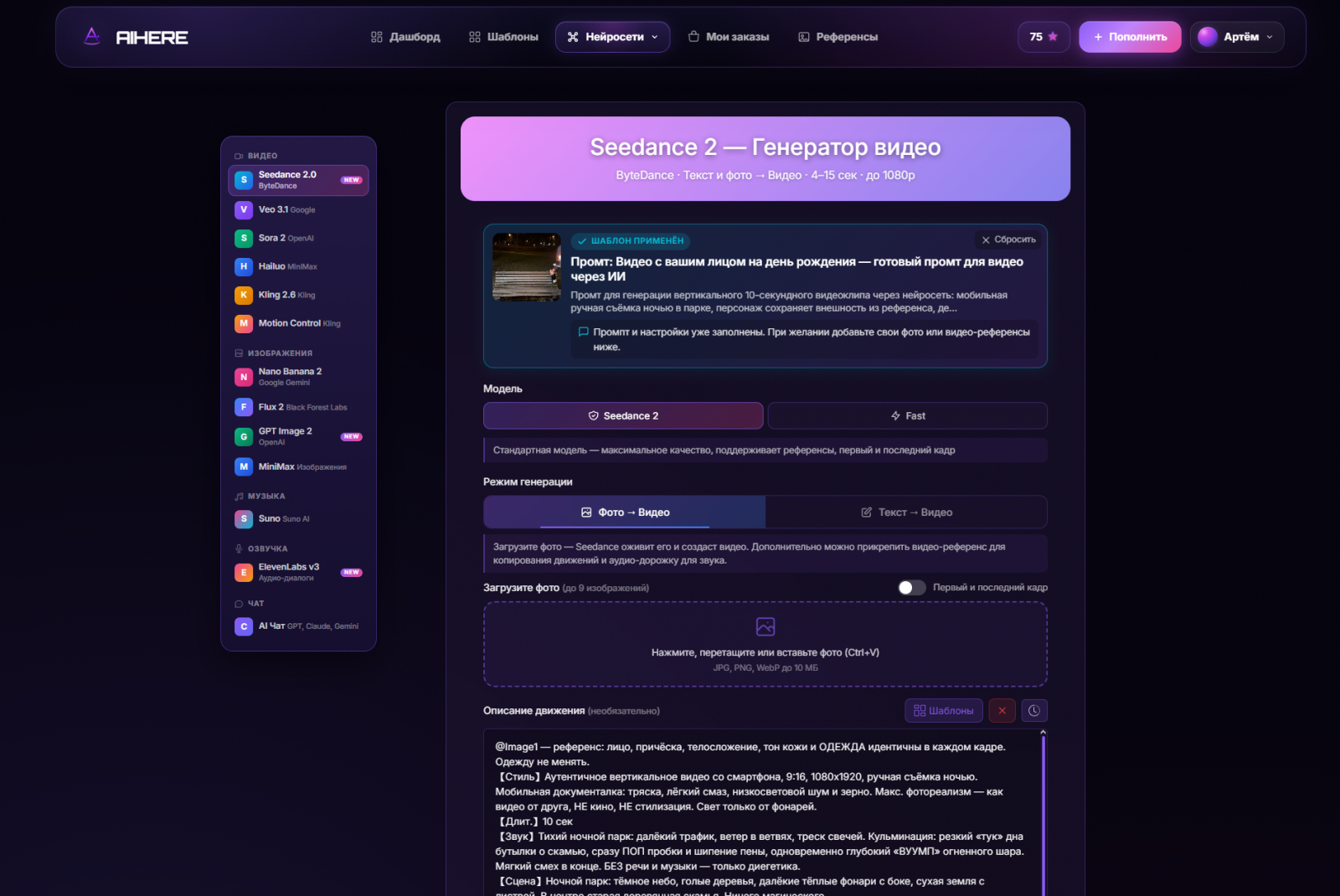This screenshot has width=1340, height=896.
Task: Open the Артём user account dropdown
Action: [1237, 37]
